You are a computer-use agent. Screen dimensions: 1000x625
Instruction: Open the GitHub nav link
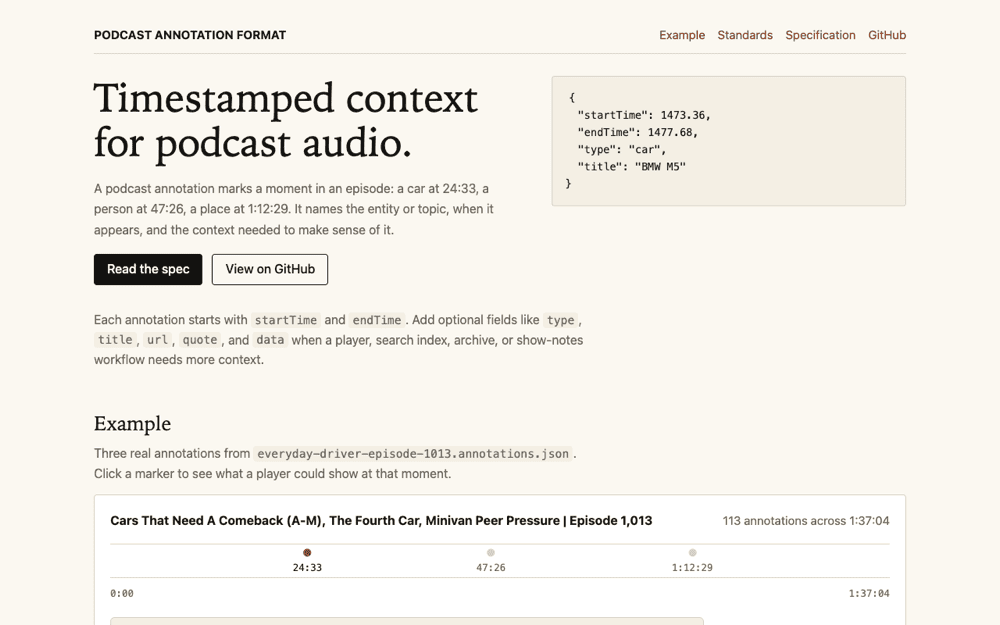(886, 35)
